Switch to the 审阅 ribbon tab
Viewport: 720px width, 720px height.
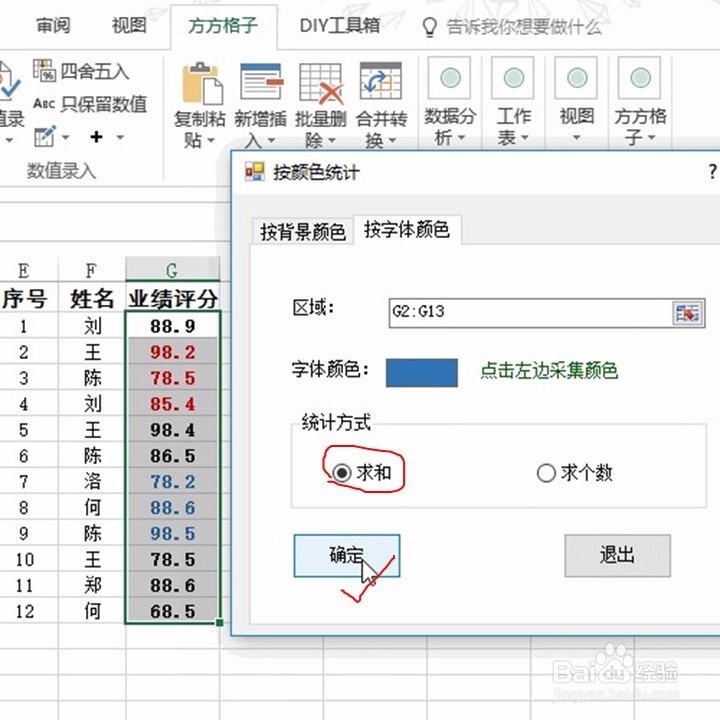[x=53, y=25]
